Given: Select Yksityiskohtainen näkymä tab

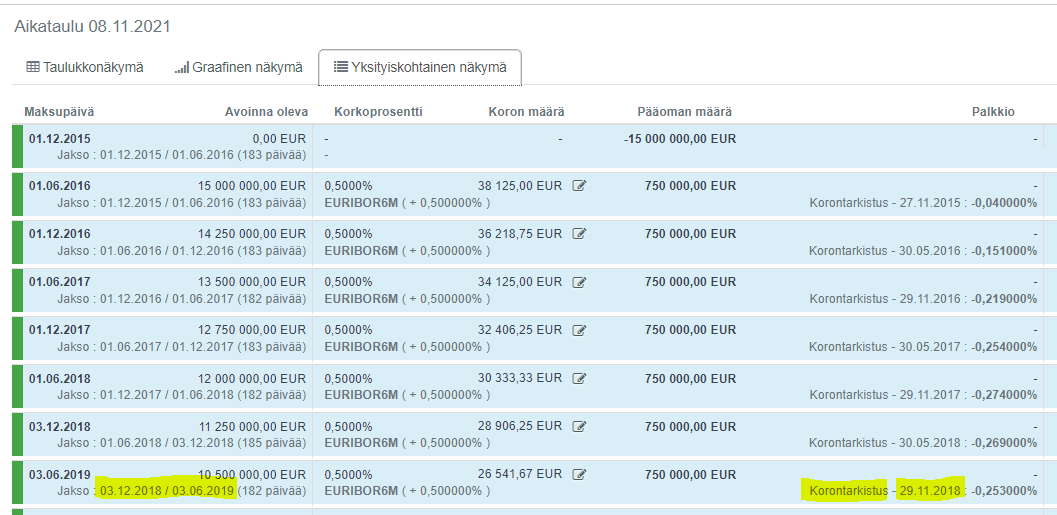Looking at the screenshot, I should tap(419, 67).
